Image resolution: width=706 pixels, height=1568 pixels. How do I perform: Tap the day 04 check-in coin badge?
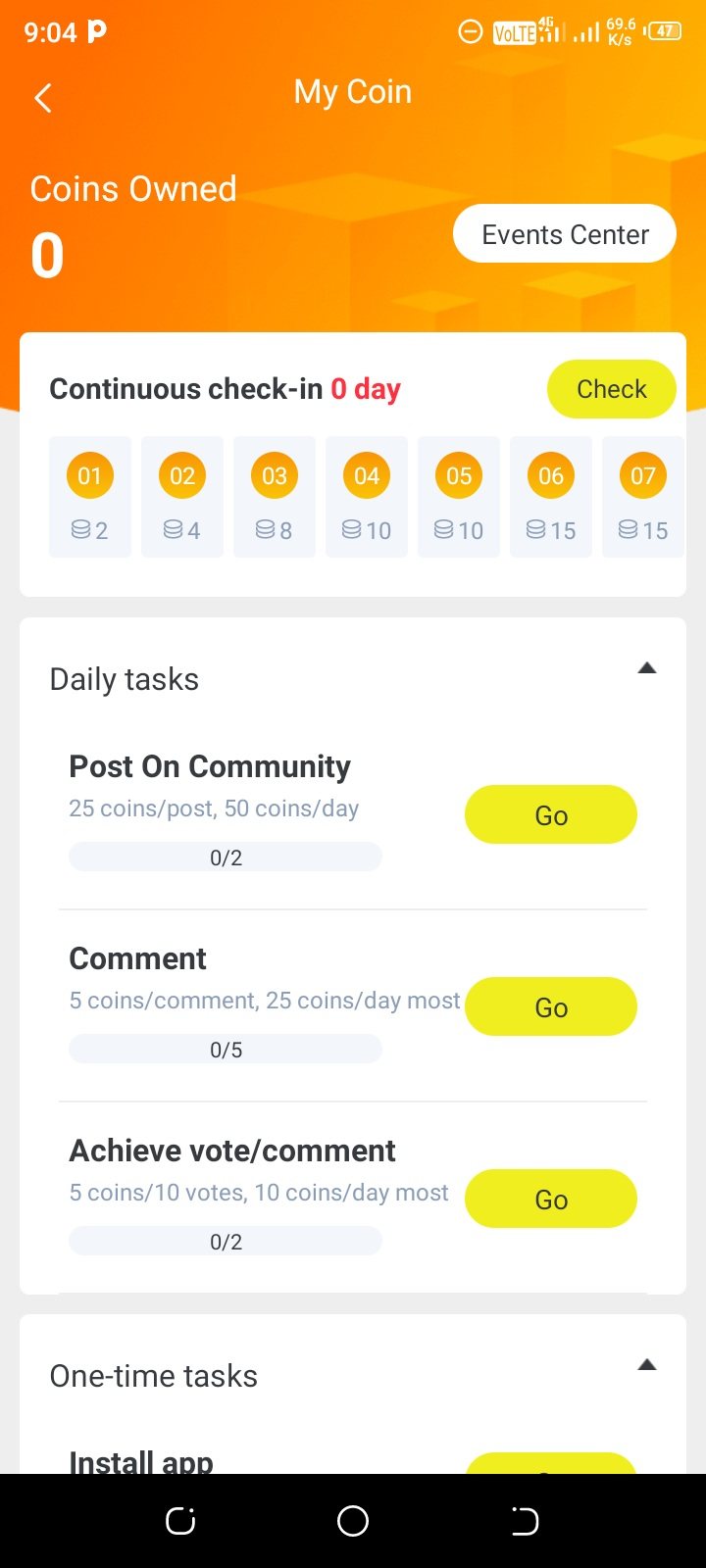[367, 476]
